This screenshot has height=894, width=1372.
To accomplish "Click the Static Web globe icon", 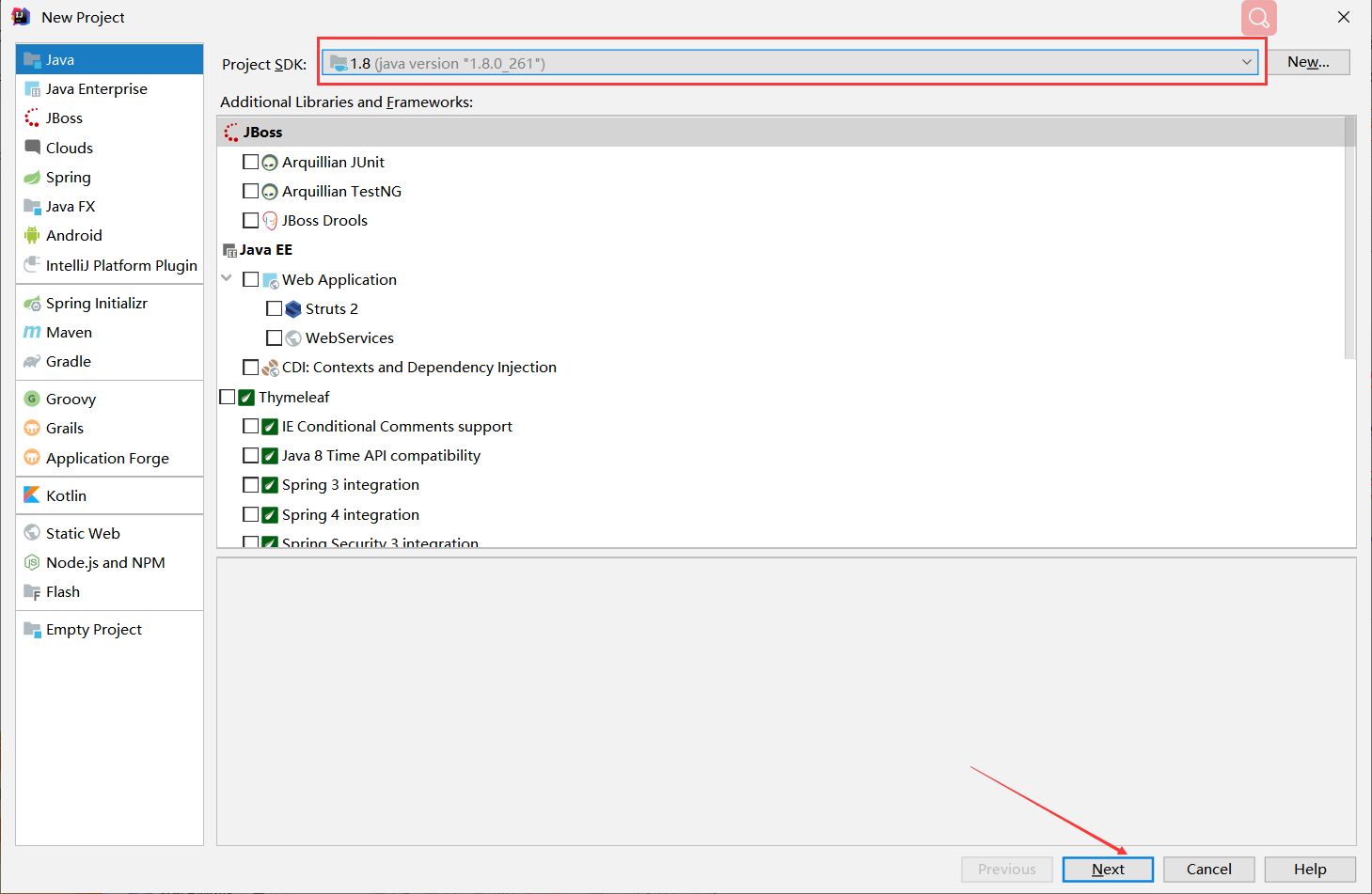I will coord(32,533).
